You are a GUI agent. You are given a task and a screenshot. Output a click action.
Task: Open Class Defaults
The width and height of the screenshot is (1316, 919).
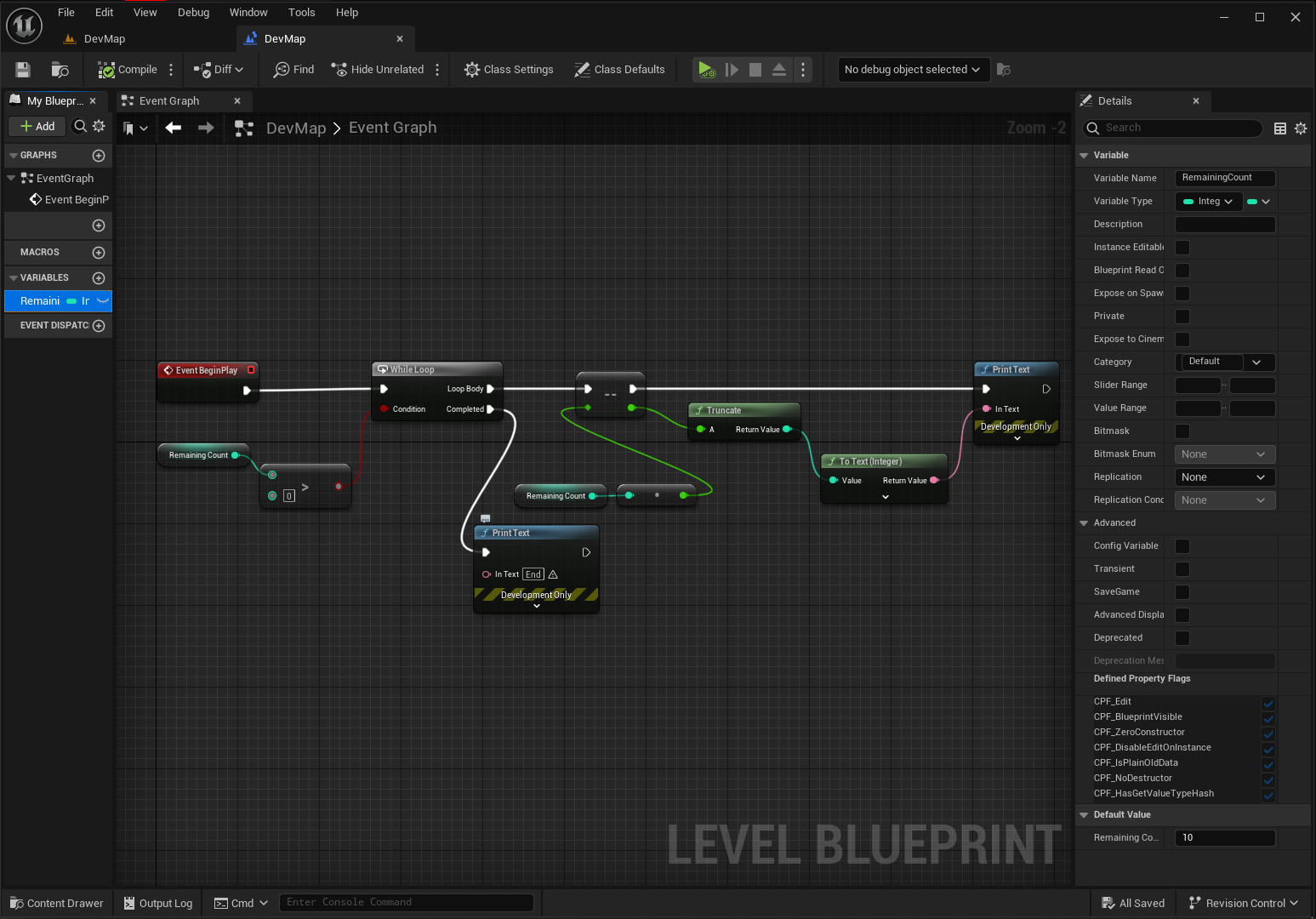pyautogui.click(x=619, y=70)
